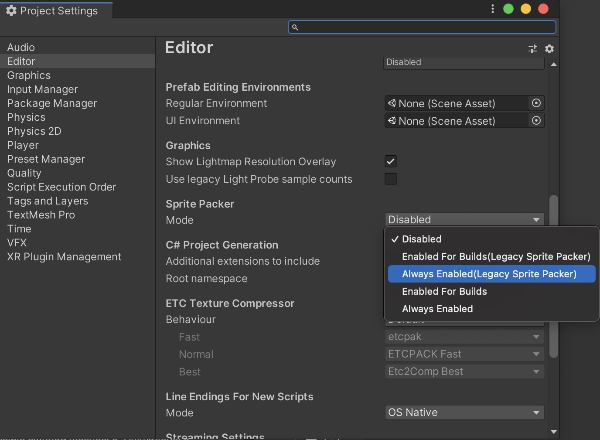Click the vertical scrollbar thumb
The height and width of the screenshot is (440, 600).
coord(553,276)
